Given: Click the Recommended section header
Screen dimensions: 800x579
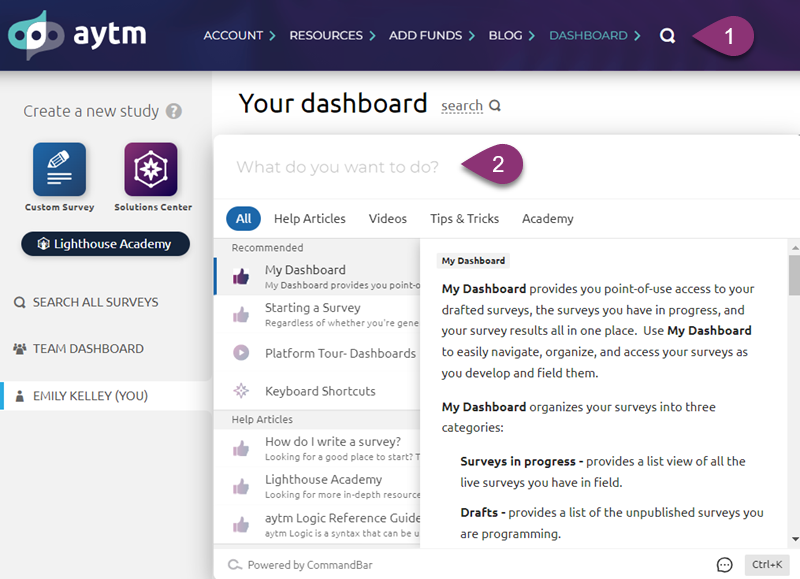Looking at the screenshot, I should 267,247.
